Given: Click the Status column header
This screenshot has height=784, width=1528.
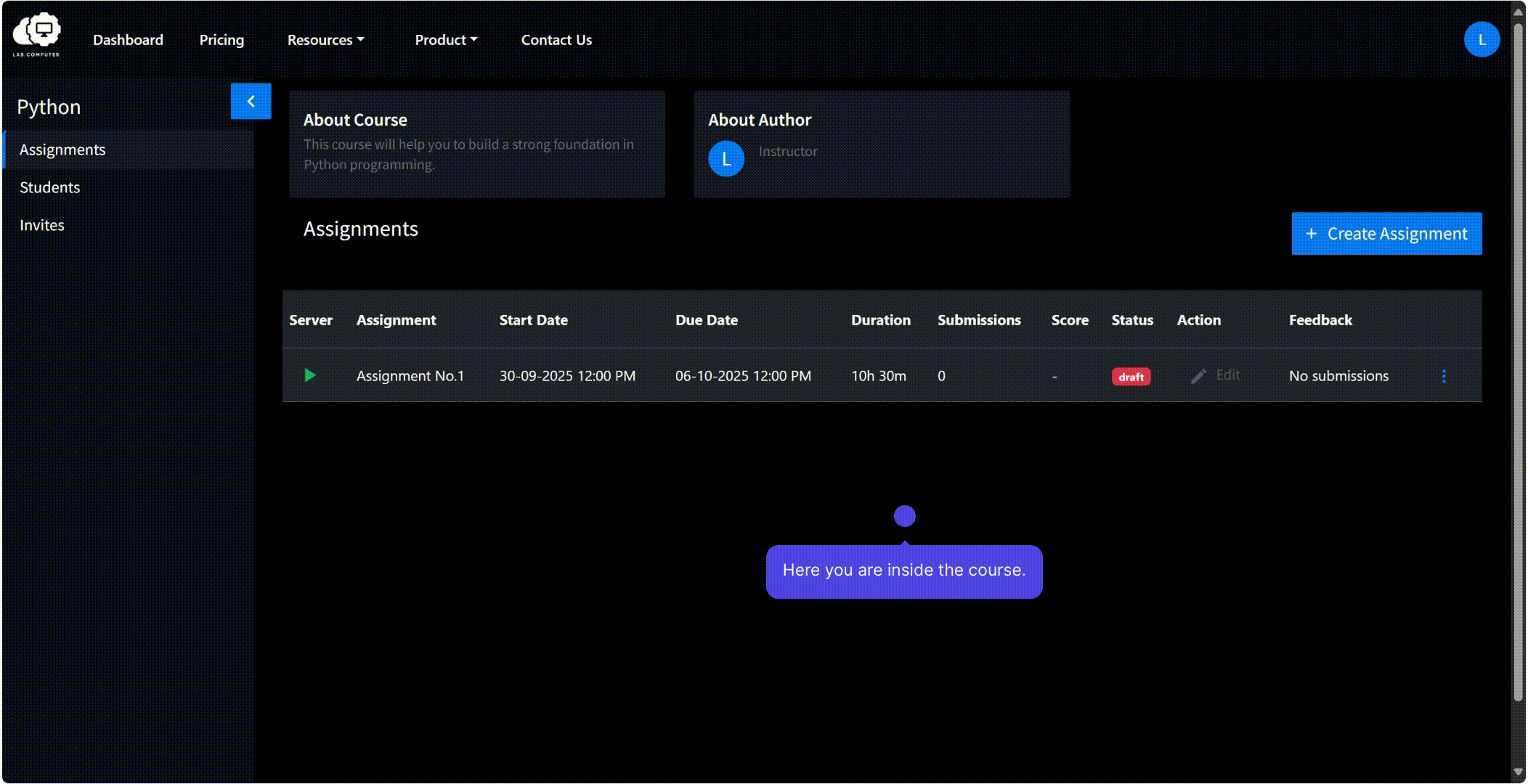Looking at the screenshot, I should click(1132, 320).
